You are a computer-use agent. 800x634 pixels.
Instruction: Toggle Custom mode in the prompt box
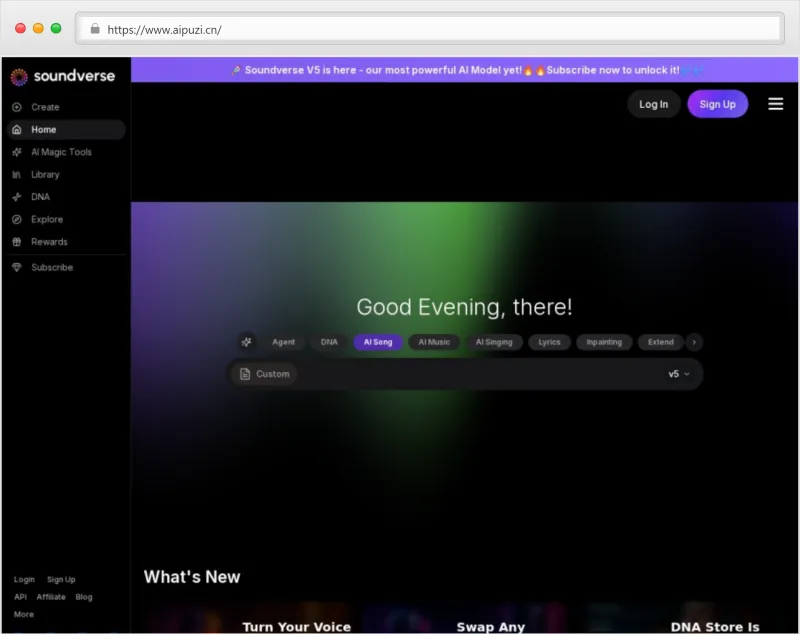pos(264,374)
